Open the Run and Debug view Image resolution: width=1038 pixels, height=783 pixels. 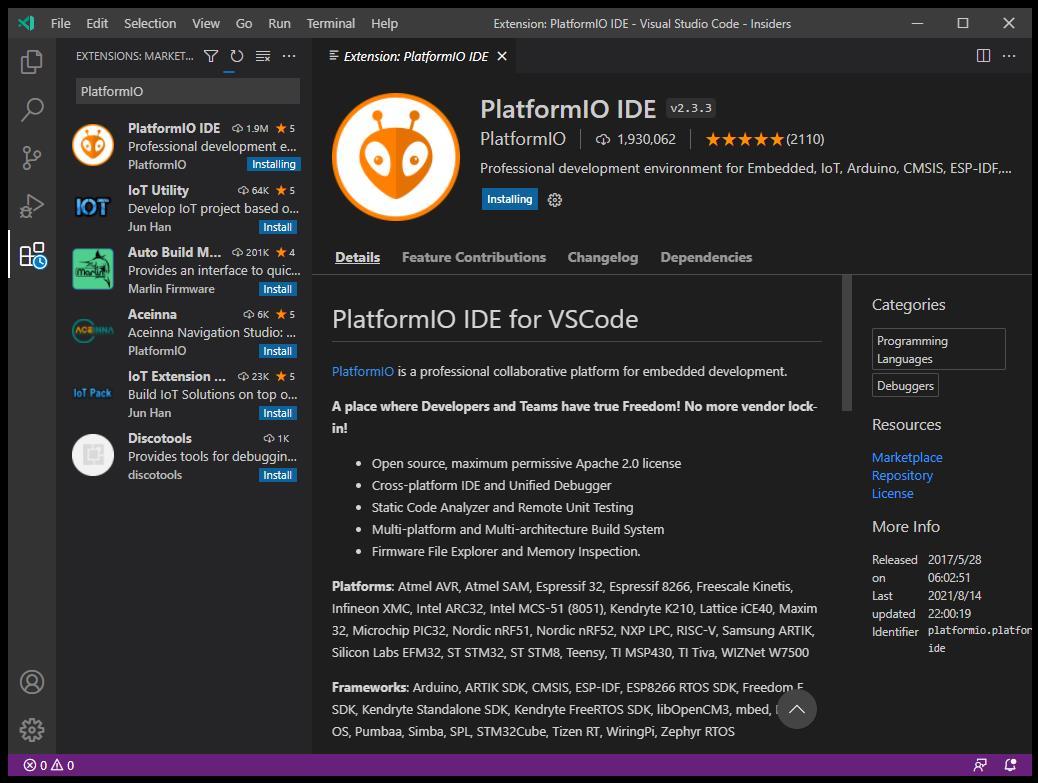point(32,206)
